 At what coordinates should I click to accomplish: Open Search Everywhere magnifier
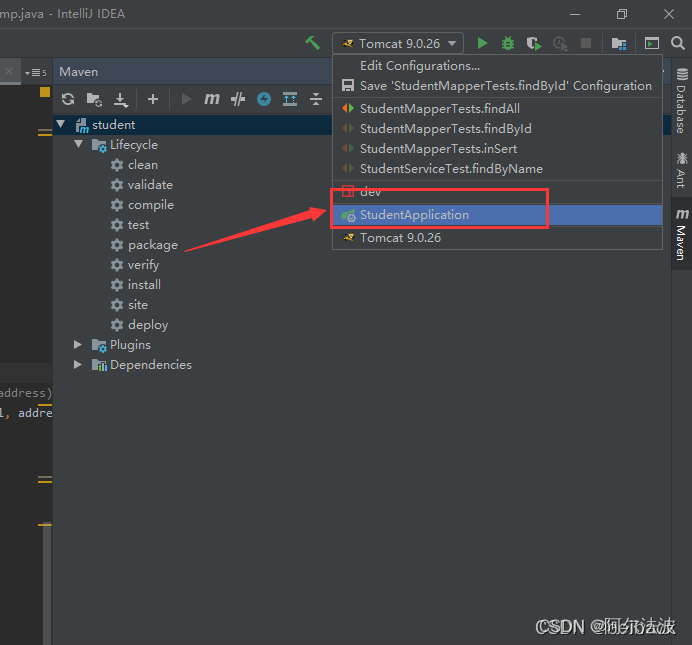678,43
